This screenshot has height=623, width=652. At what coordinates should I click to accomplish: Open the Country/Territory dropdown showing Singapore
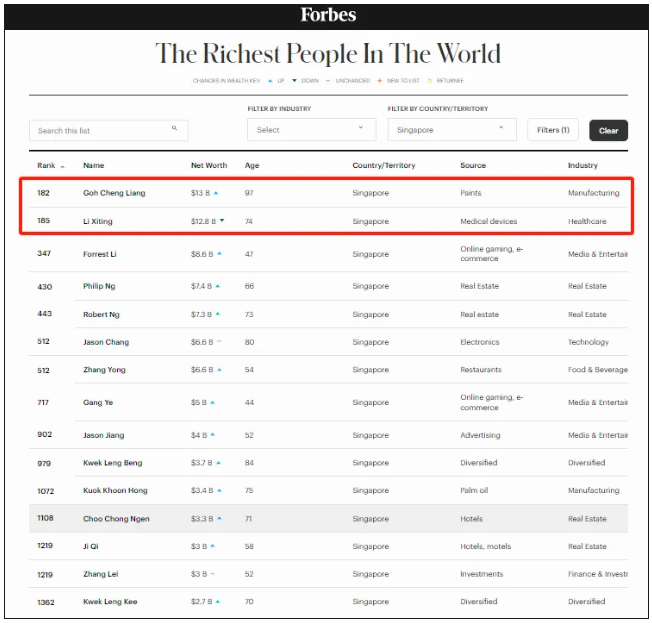(x=452, y=130)
